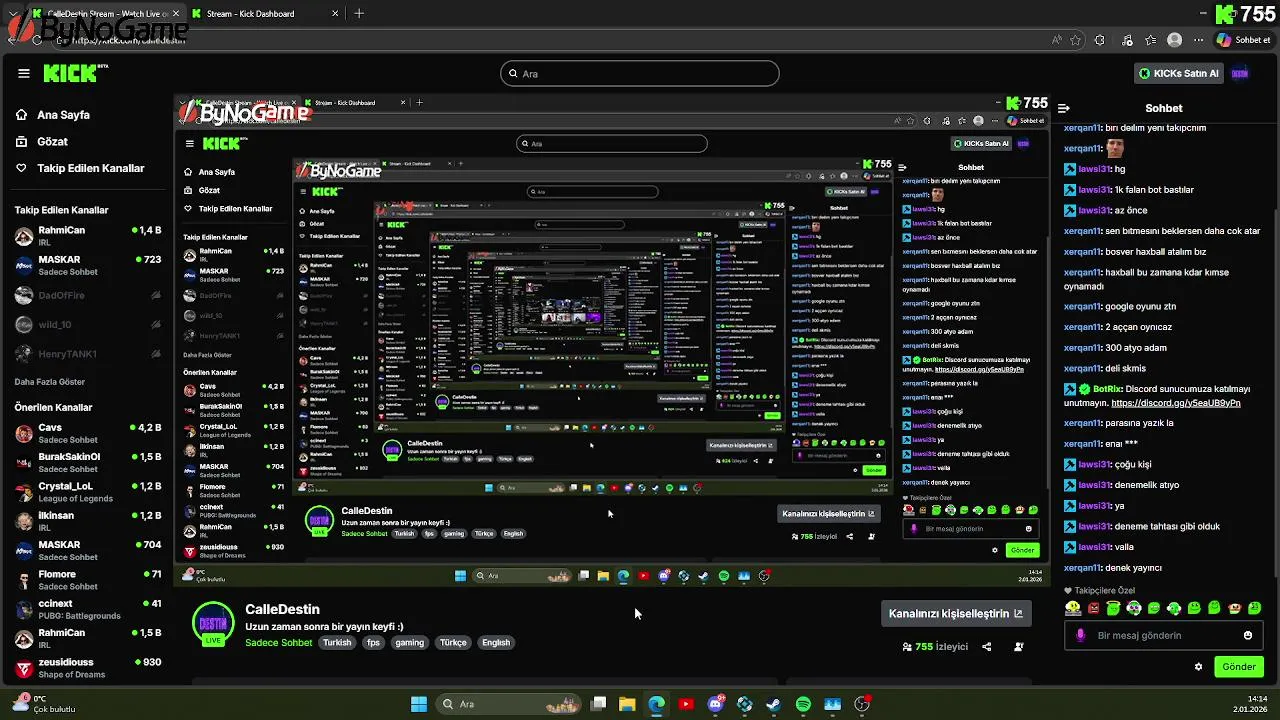
Task: Open Gözat in the sidebar
Action: [x=42, y=142]
